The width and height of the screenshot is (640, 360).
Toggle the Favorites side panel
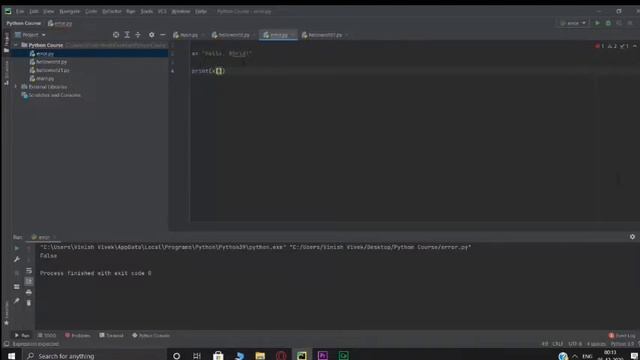(6, 313)
